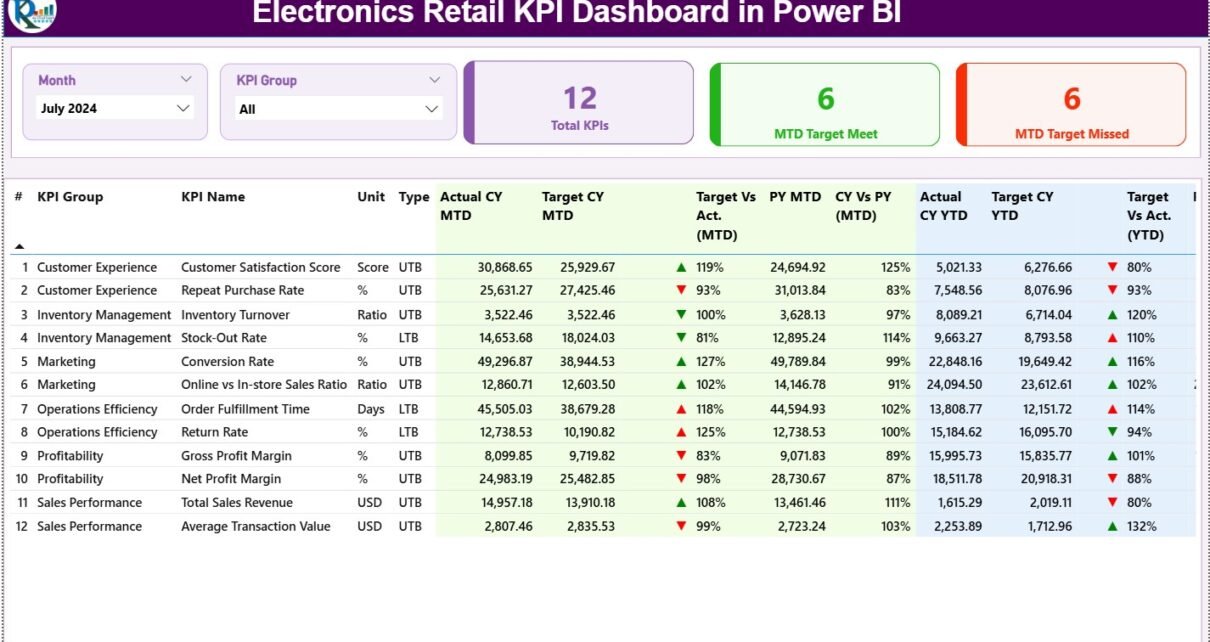Sort by the KPI Name column header
Image resolution: width=1210 pixels, height=642 pixels.
[213, 197]
